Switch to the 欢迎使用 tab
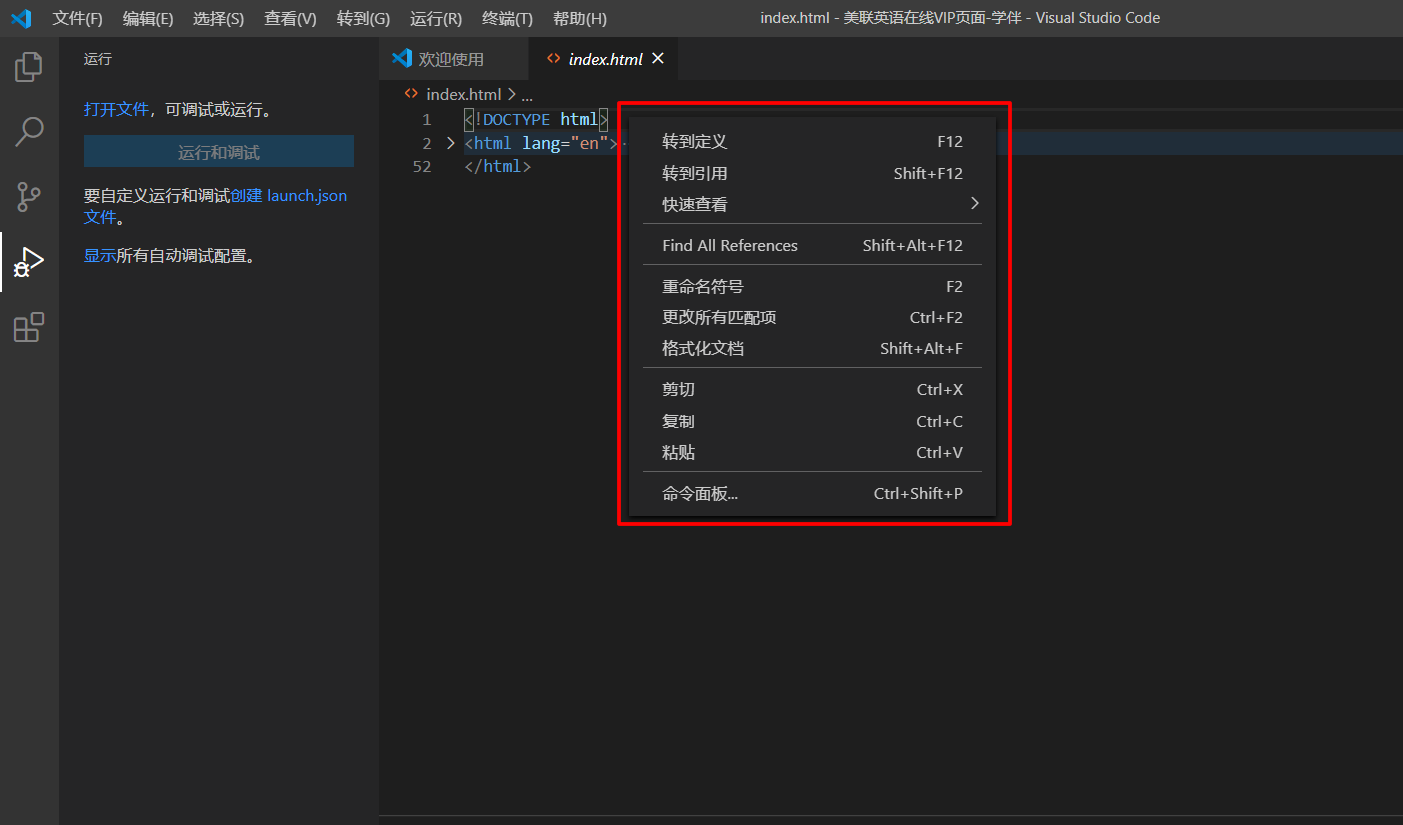Screen dimensions: 1403x825 coord(454,59)
